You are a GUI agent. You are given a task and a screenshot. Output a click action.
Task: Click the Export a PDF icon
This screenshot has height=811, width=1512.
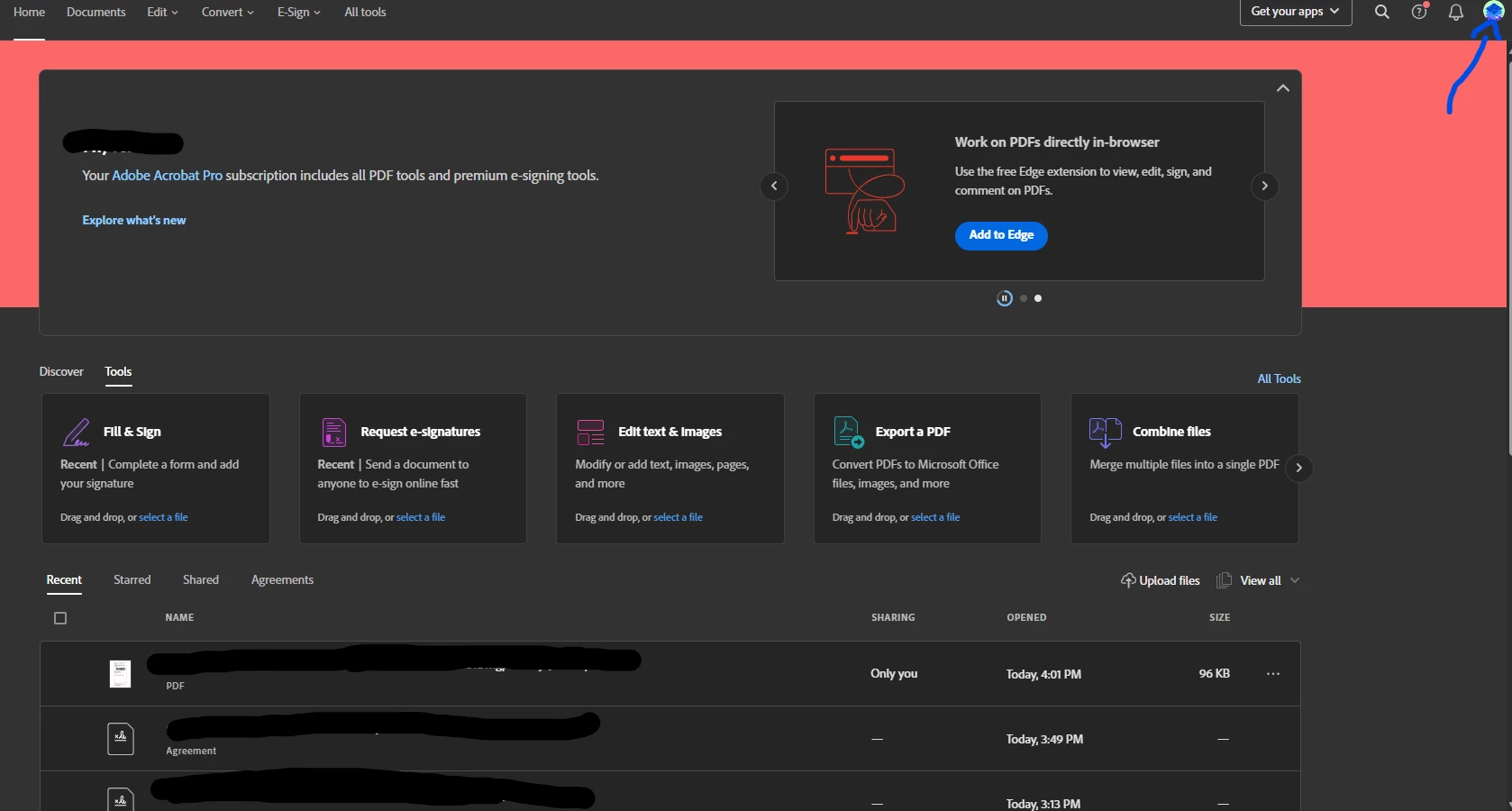849,433
